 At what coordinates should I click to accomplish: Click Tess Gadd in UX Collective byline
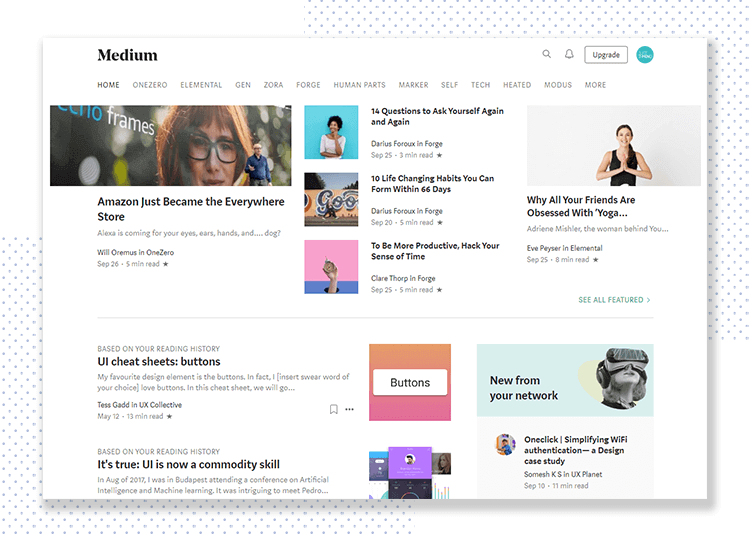(x=139, y=405)
